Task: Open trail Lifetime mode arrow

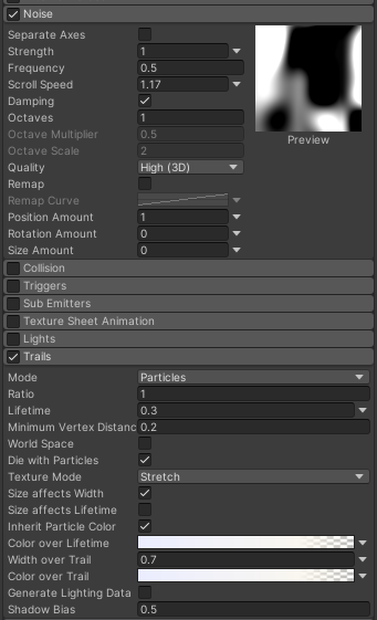Action: [363, 410]
